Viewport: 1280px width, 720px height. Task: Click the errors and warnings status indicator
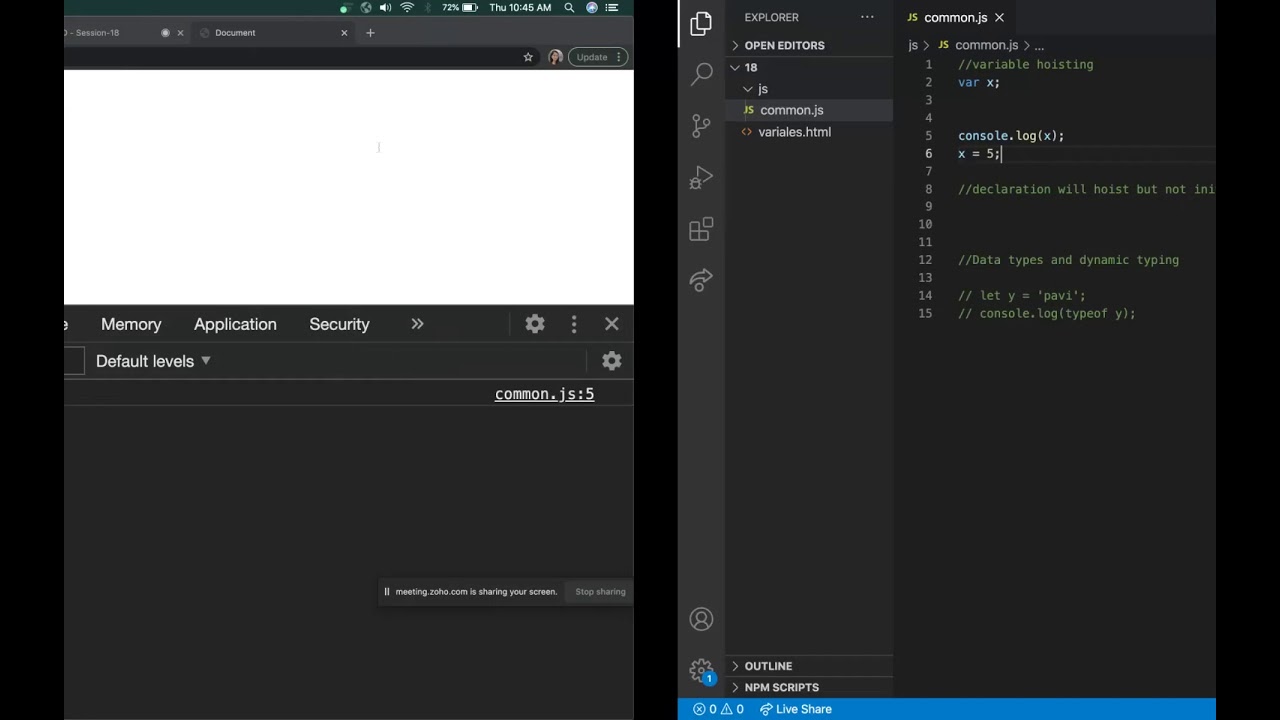[x=718, y=709]
